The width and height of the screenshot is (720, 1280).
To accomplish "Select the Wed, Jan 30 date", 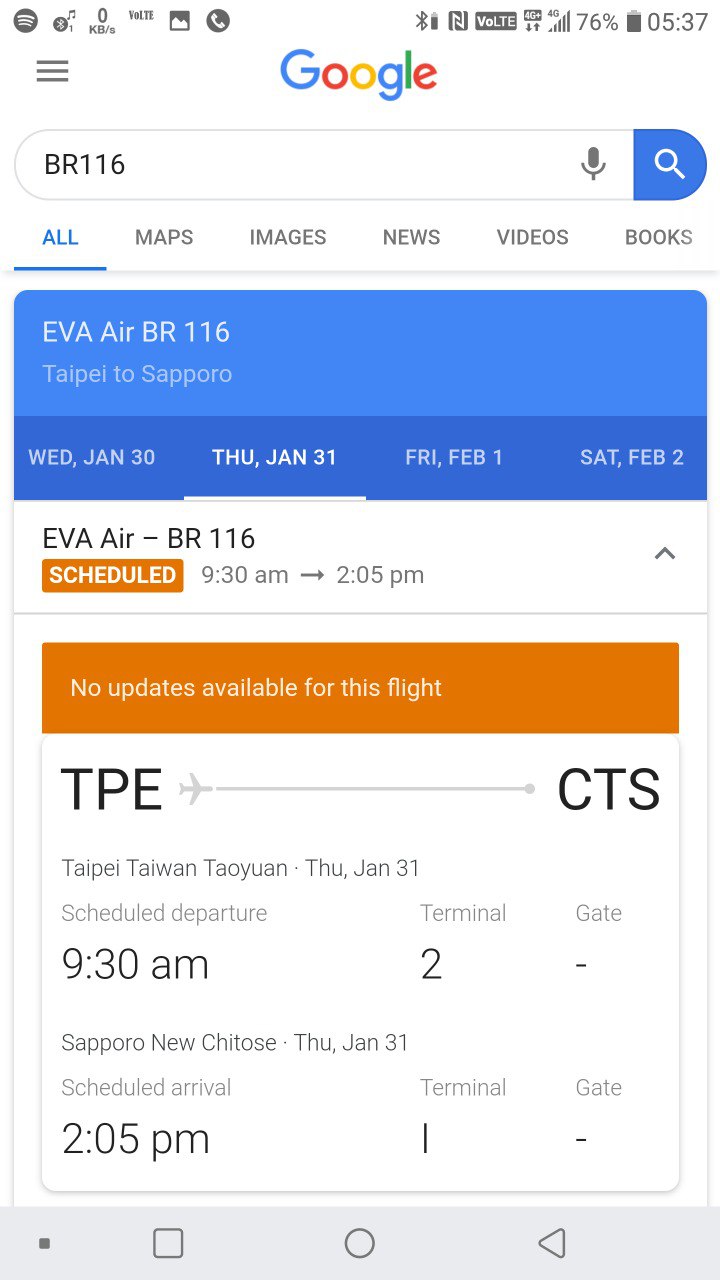I will [92, 458].
